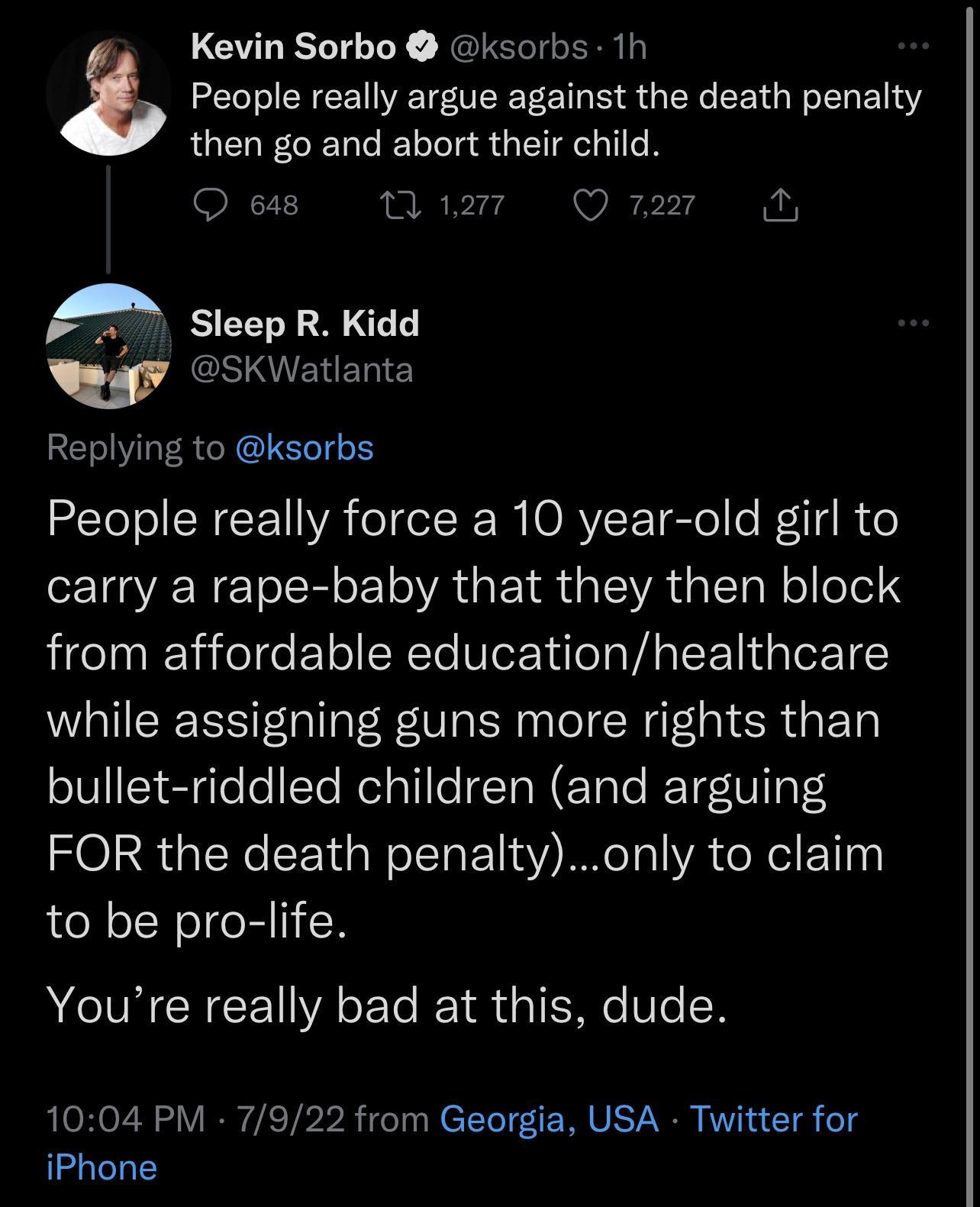The height and width of the screenshot is (1207, 980).
Task: Open the @ksorbs link in Replying to
Action: coord(305,448)
